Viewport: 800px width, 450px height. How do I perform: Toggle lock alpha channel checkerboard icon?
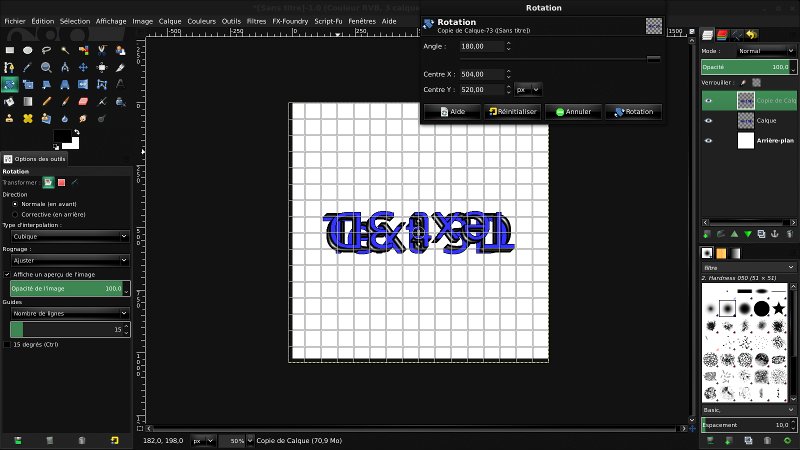pyautogui.click(x=757, y=82)
